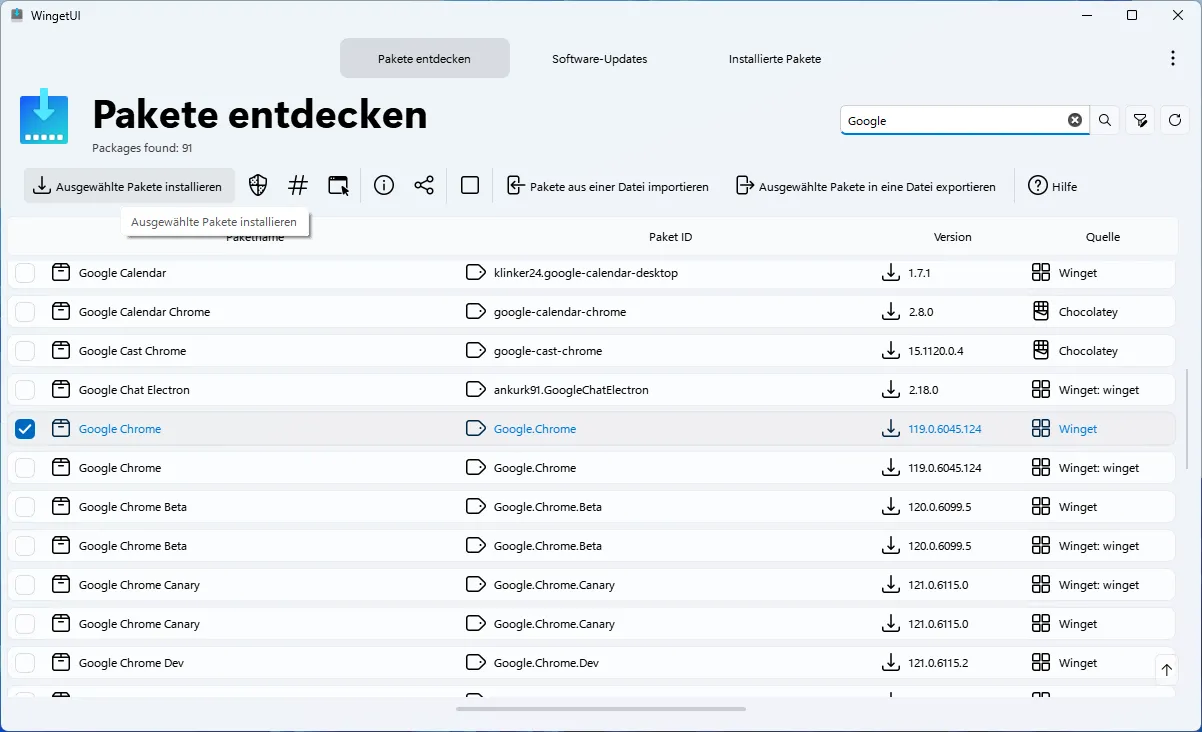Open package details with the info icon

[384, 185]
